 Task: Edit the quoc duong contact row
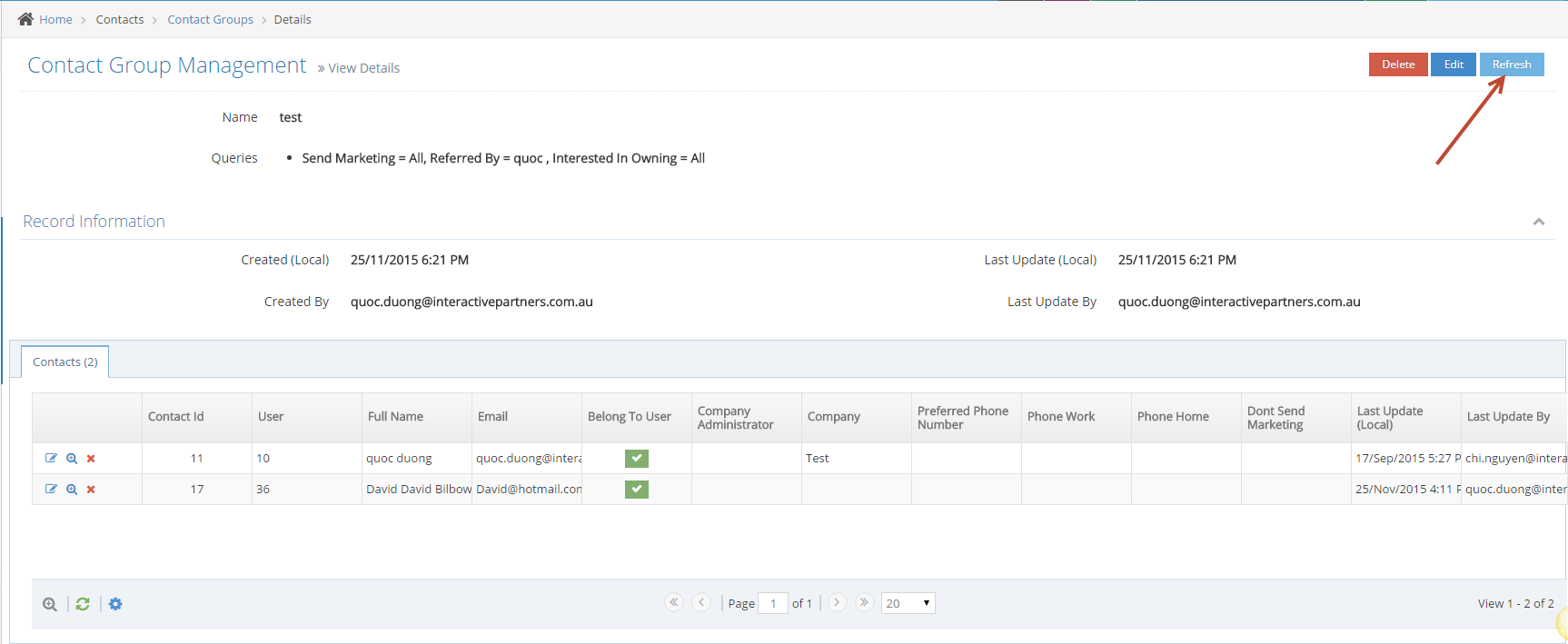pyautogui.click(x=51, y=459)
